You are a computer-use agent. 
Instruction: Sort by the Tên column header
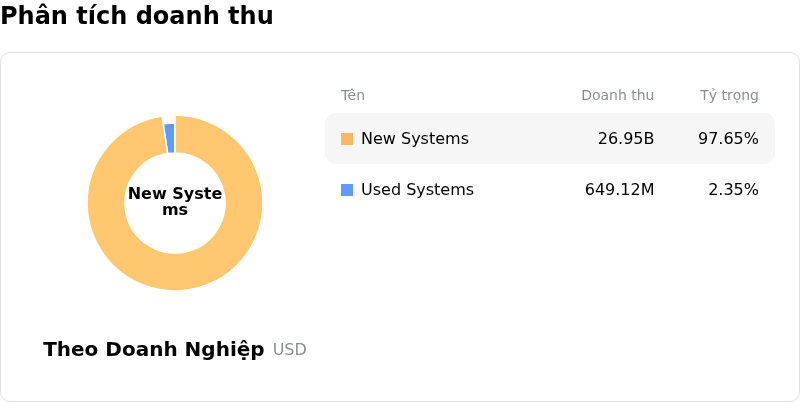pyautogui.click(x=352, y=96)
